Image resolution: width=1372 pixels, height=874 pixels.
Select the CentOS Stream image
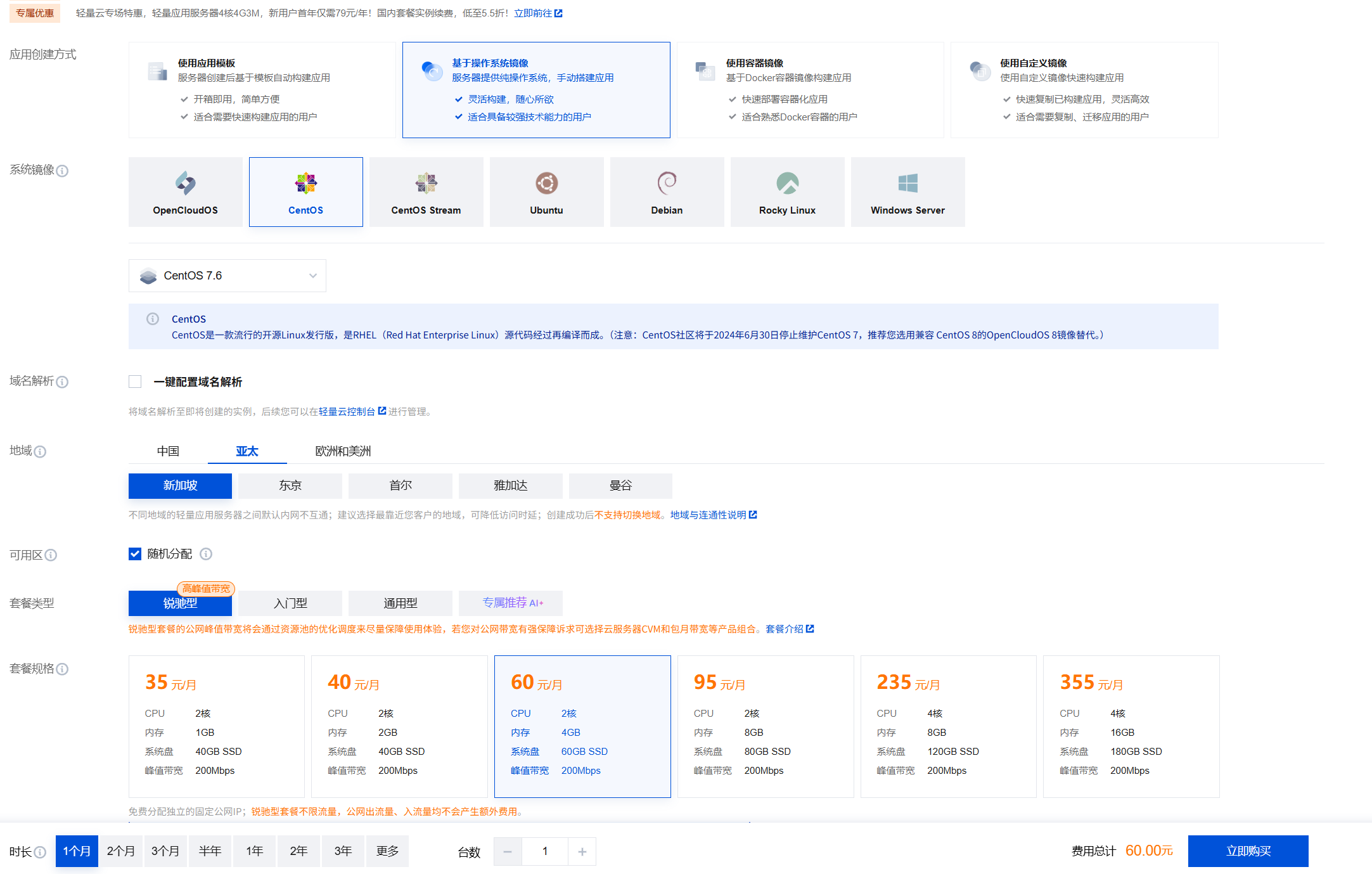pos(426,191)
